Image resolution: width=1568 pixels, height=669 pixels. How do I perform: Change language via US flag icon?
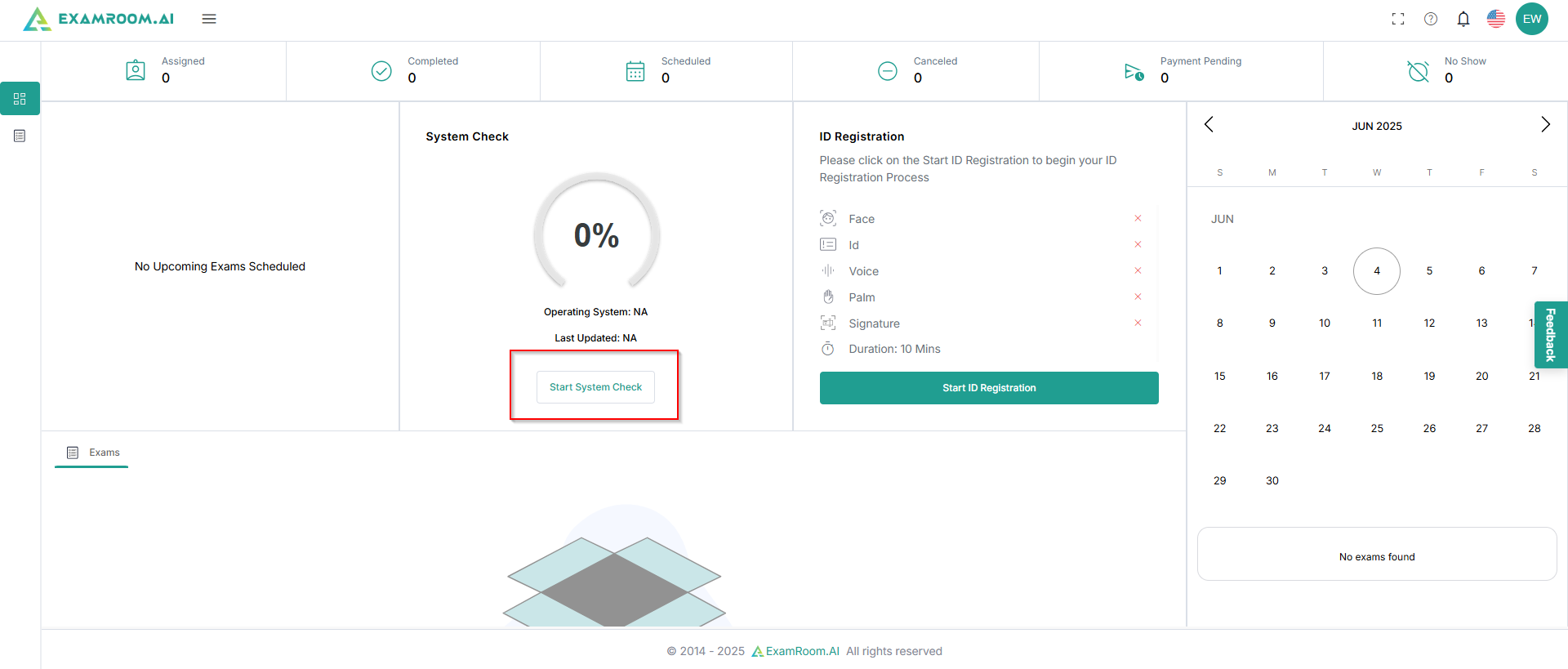[1496, 19]
